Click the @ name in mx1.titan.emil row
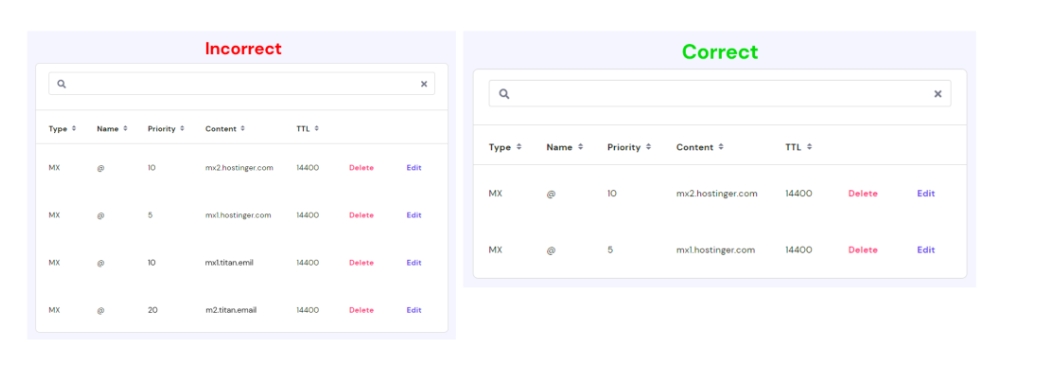 101,263
